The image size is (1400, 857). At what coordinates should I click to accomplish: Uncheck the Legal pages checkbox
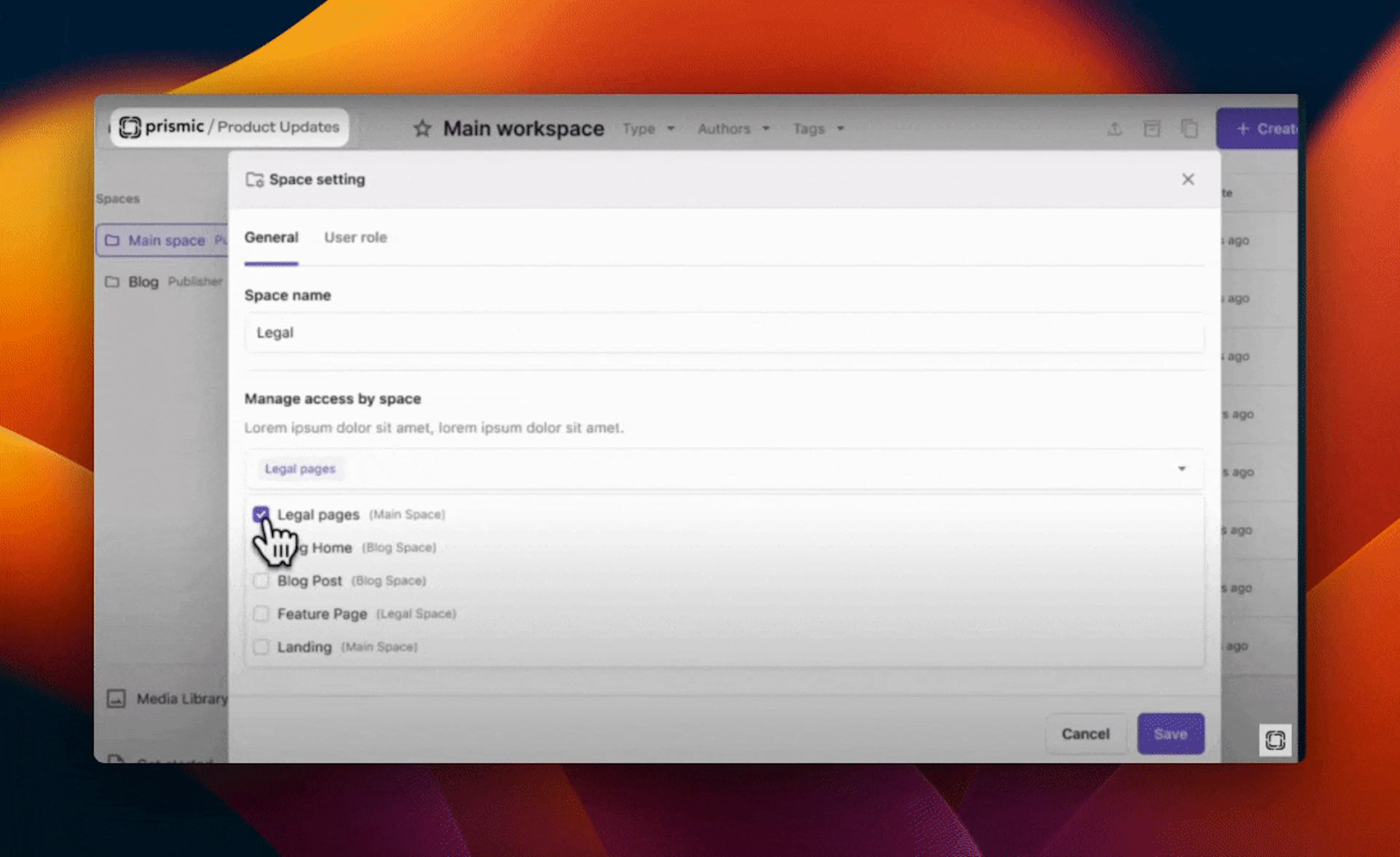261,515
